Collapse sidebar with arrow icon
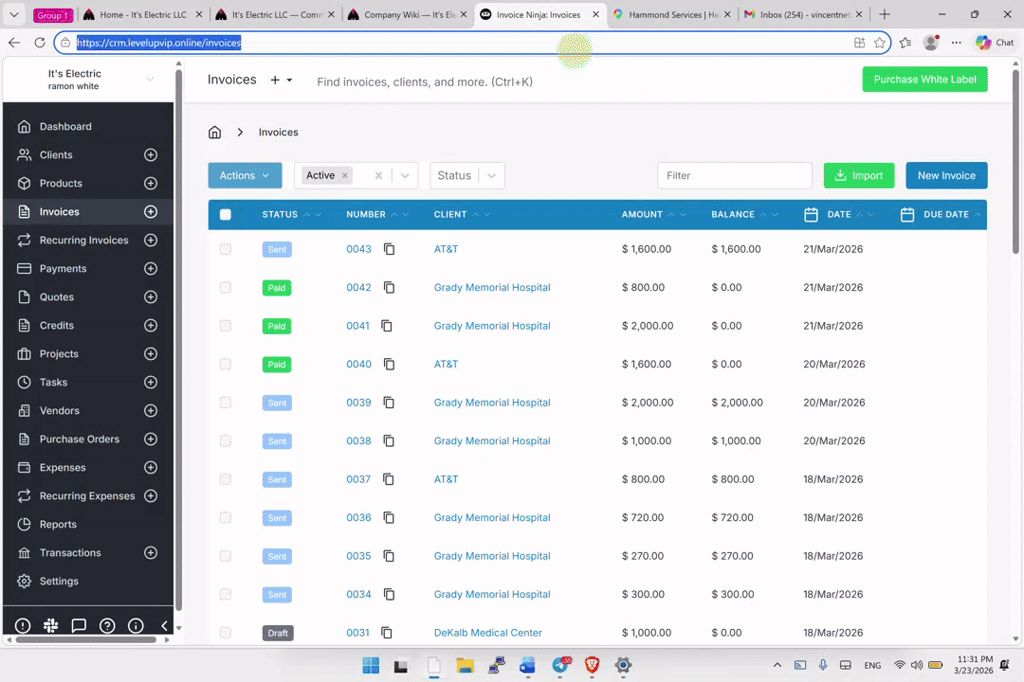Screen dimensions: 1024x682 coord(164,626)
